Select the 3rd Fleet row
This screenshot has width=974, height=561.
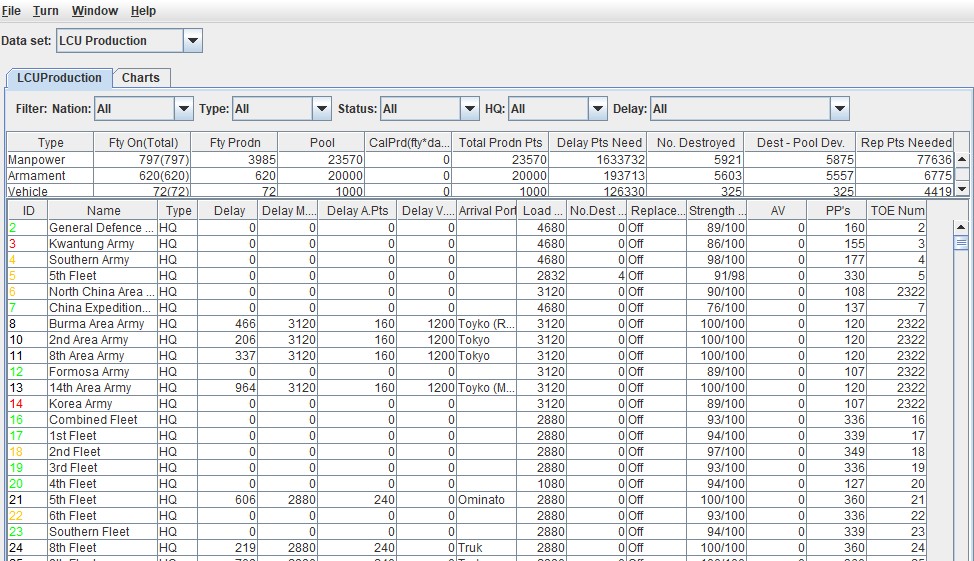click(467, 468)
